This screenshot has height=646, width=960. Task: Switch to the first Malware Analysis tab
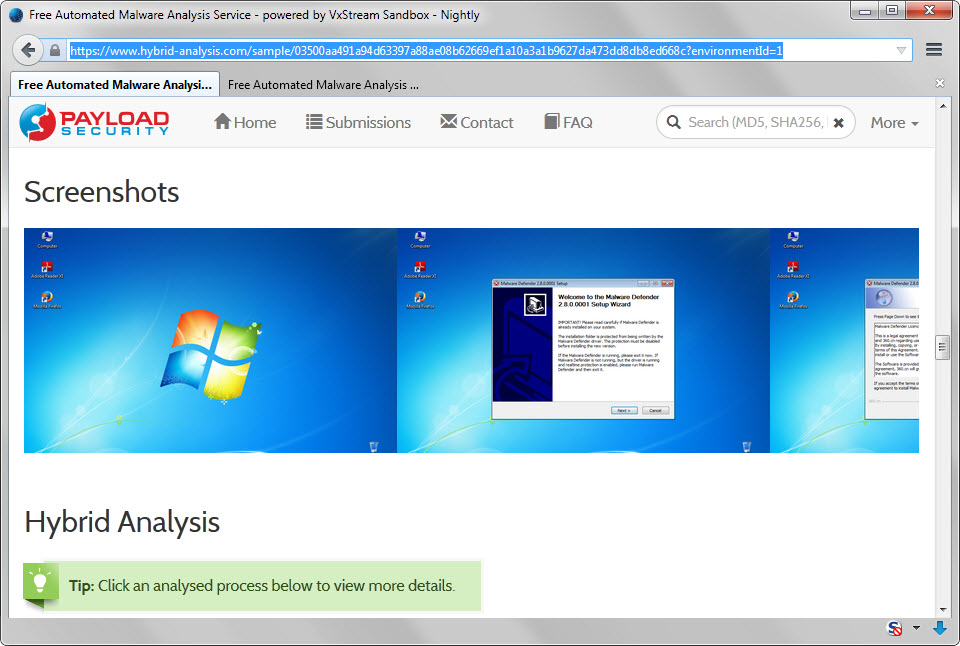pos(114,85)
